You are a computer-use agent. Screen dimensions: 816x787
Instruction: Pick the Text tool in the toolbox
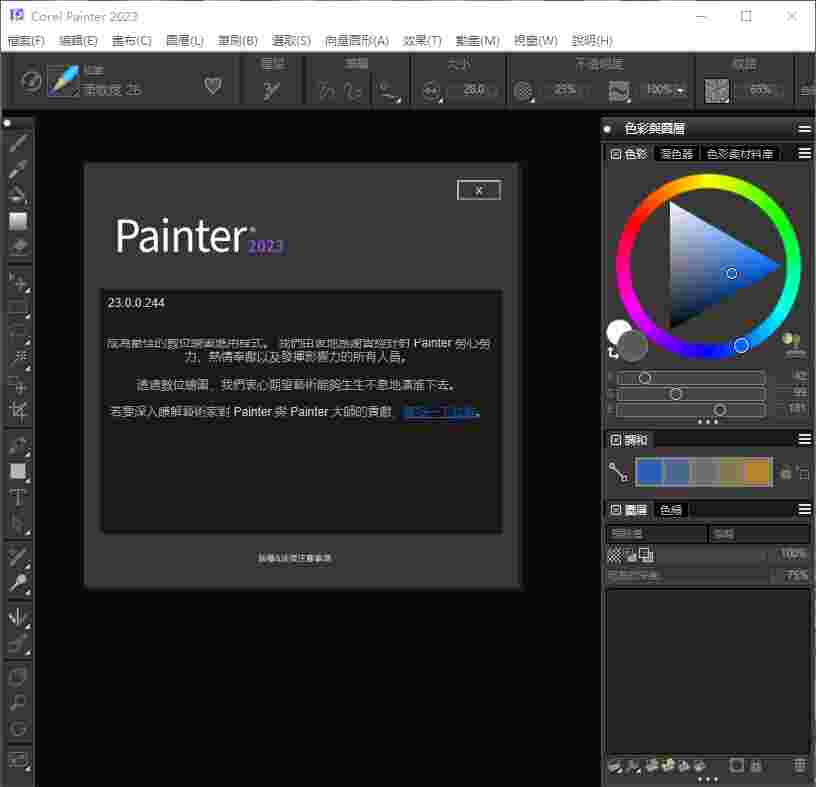pos(18,497)
